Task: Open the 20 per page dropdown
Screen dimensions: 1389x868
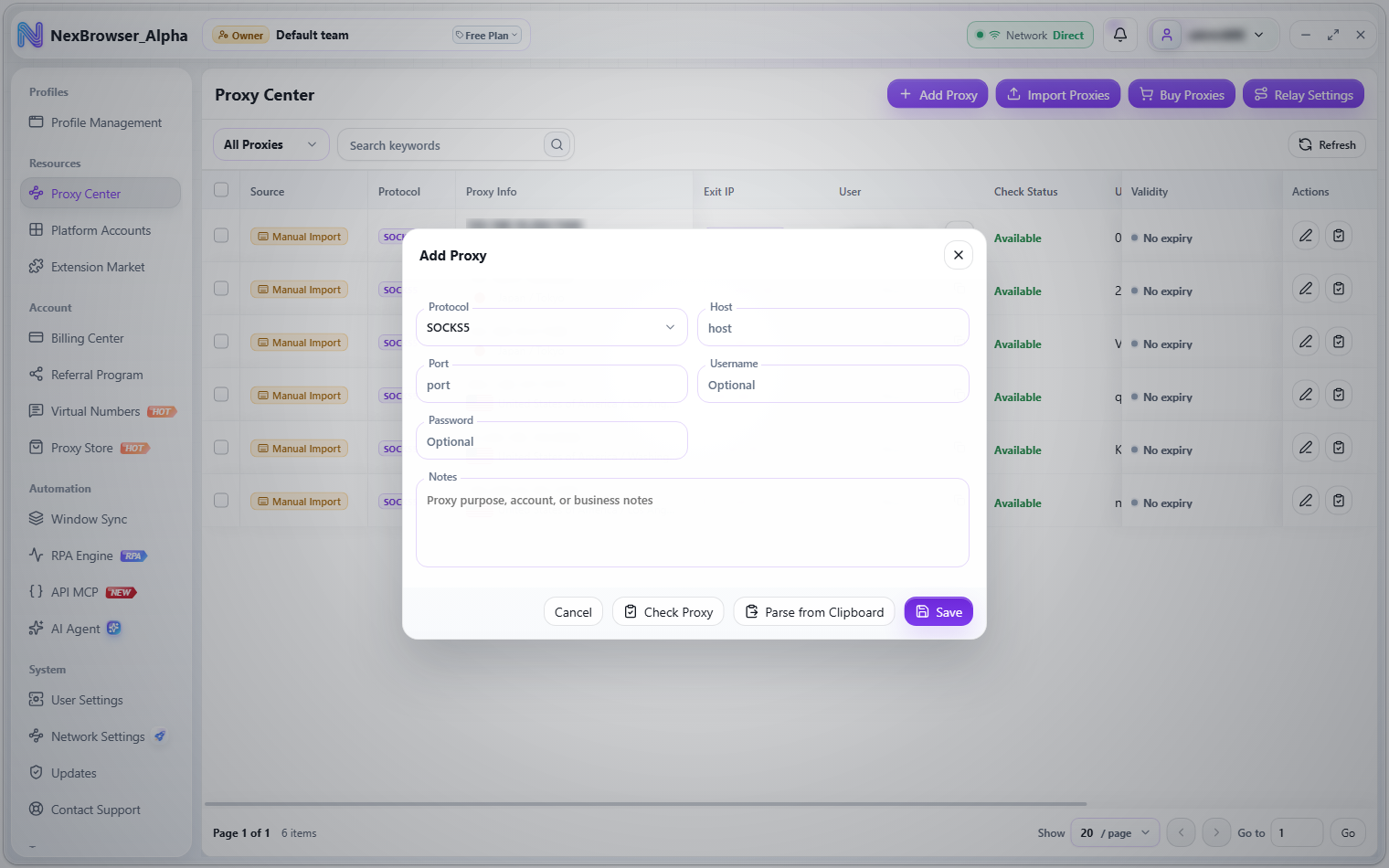Action: [x=1115, y=832]
